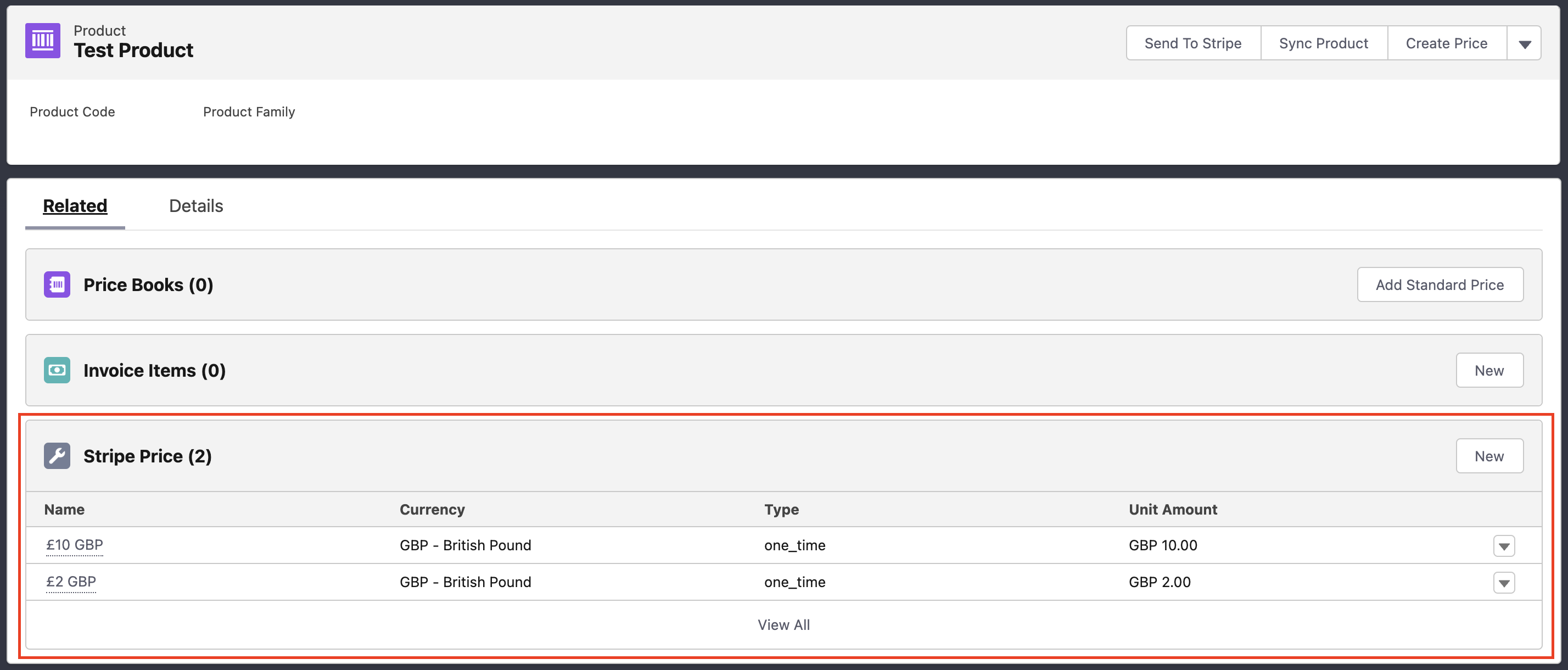Select the Related tab
The width and height of the screenshot is (1568, 670).
pos(75,206)
